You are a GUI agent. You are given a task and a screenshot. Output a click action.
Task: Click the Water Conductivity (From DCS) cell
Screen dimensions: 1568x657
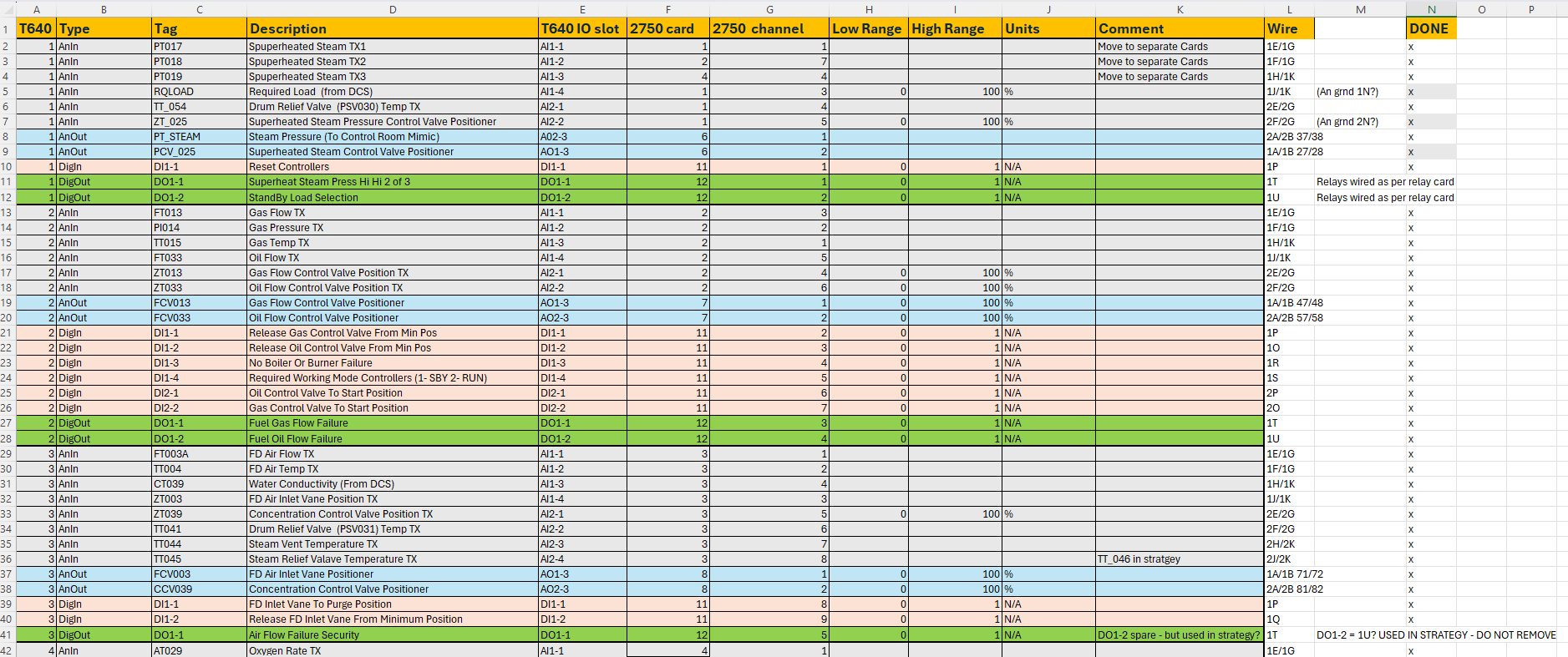pos(393,484)
